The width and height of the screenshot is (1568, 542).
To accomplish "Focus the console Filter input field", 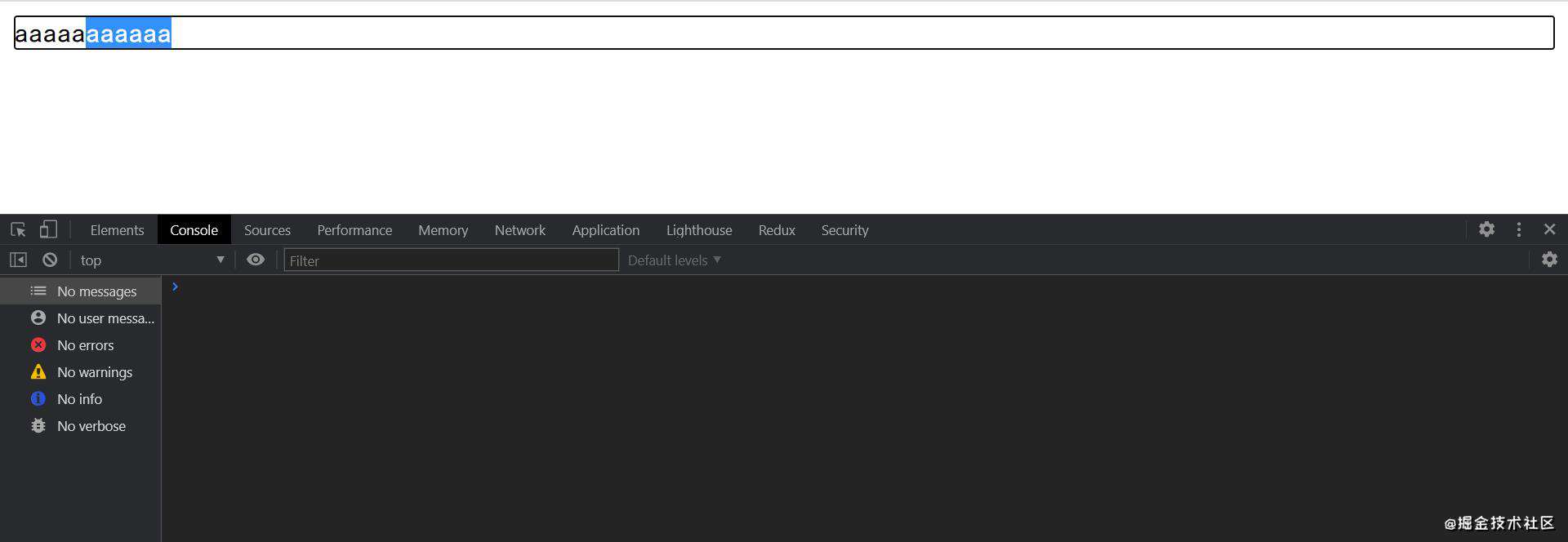I will tap(451, 260).
